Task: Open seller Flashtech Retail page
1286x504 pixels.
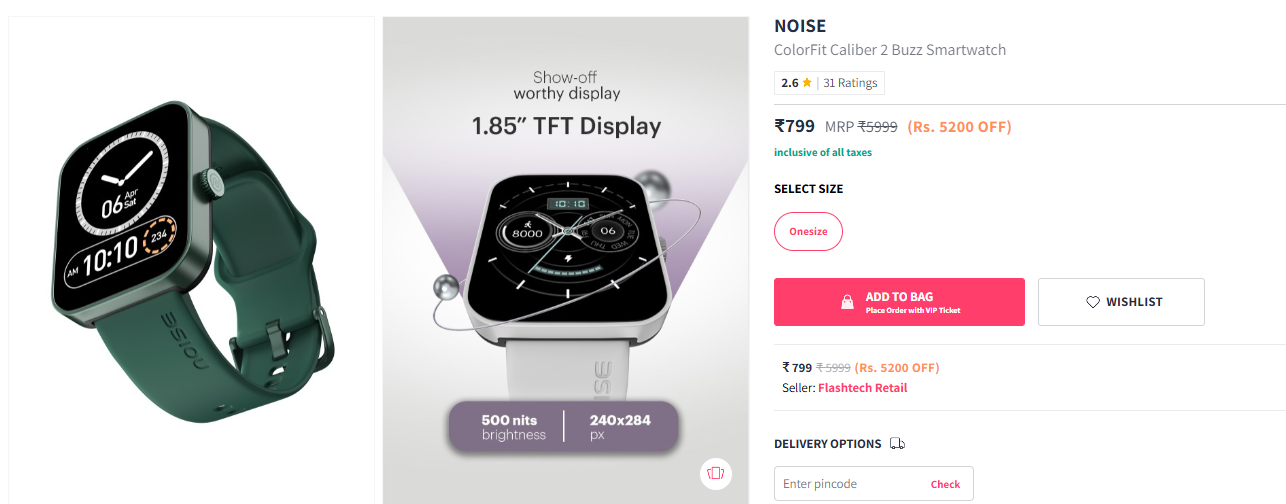Action: tap(862, 388)
